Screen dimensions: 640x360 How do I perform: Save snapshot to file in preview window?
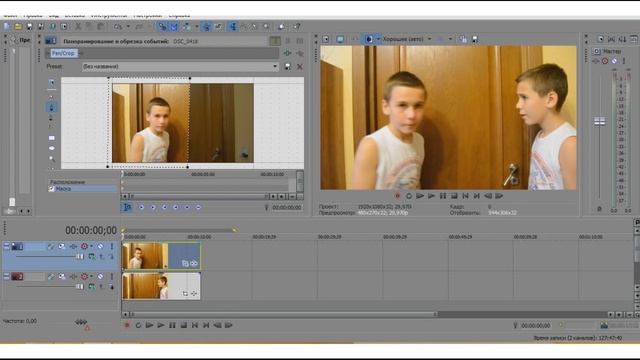click(x=475, y=39)
